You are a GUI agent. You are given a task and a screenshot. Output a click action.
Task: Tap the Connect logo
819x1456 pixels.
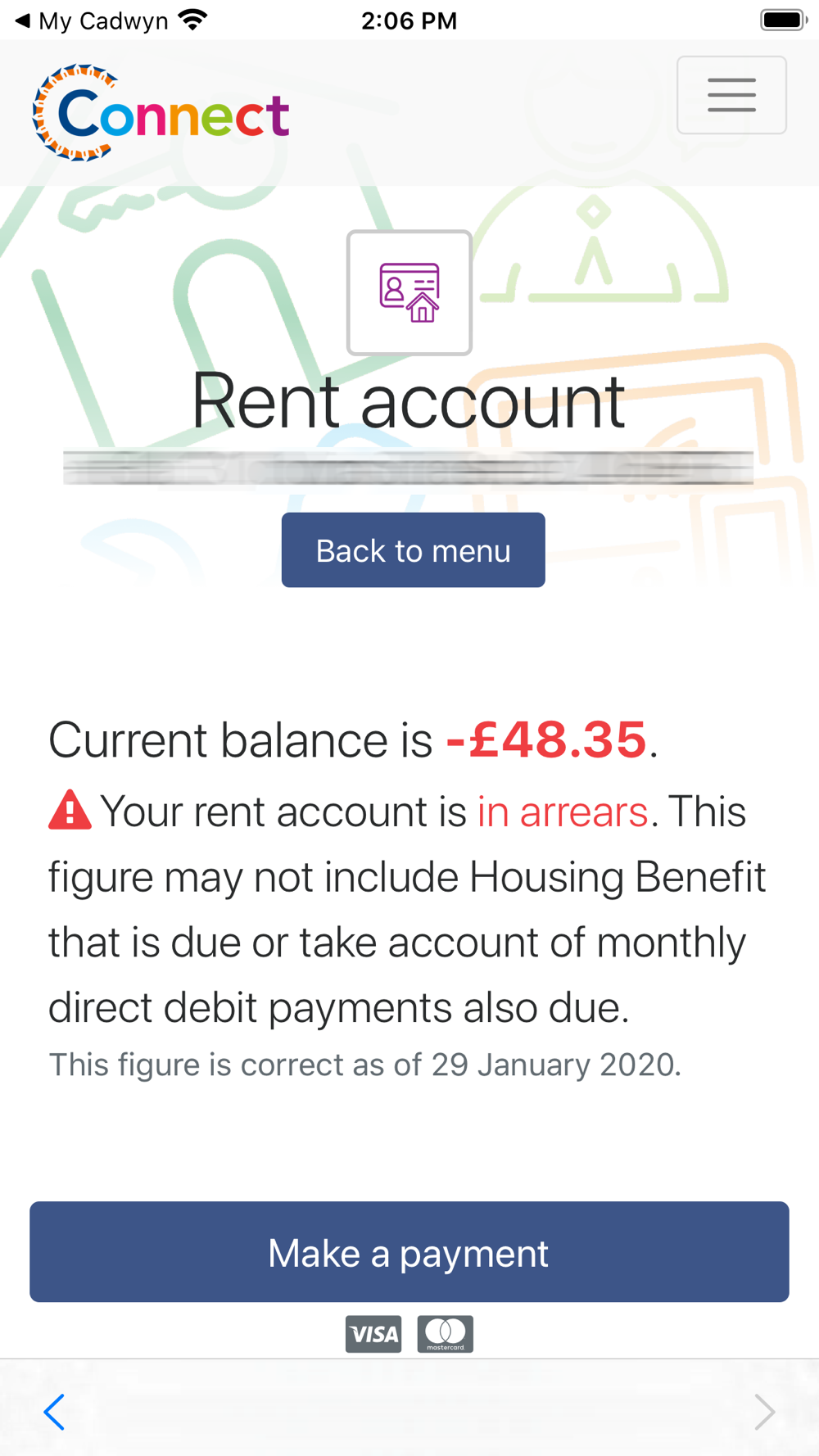tap(161, 113)
